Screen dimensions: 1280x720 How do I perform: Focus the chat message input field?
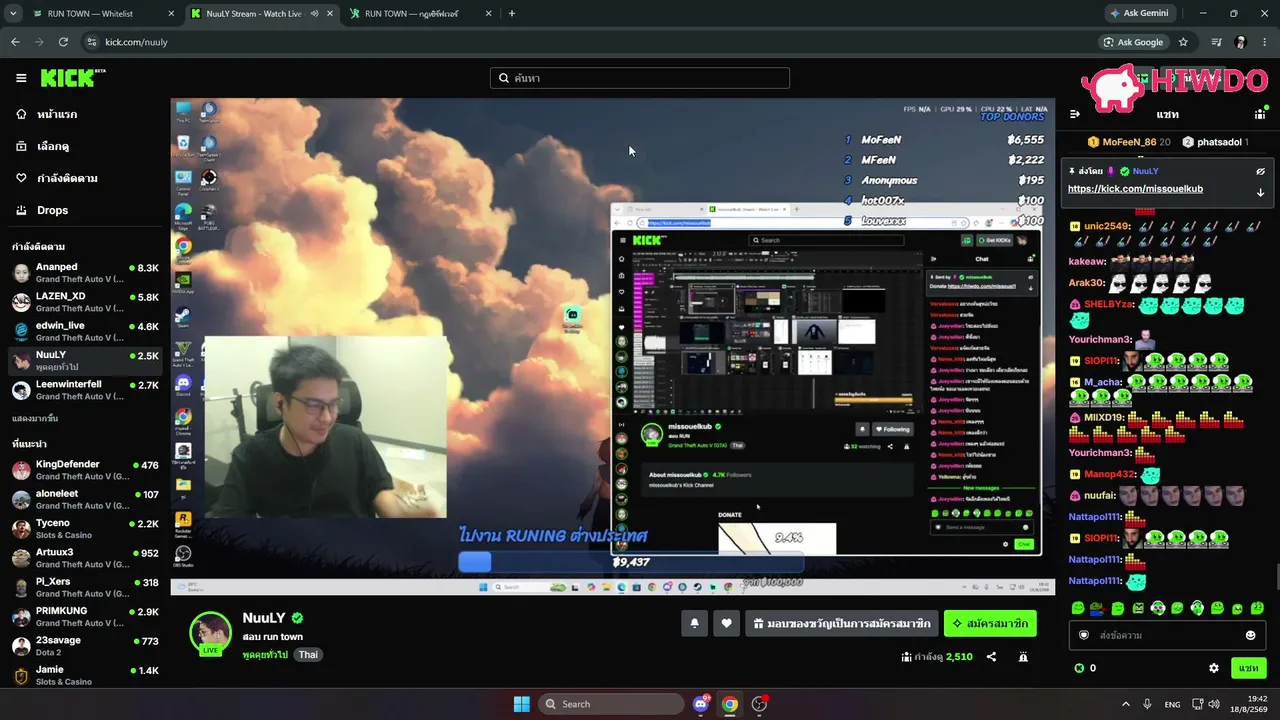click(x=1166, y=635)
